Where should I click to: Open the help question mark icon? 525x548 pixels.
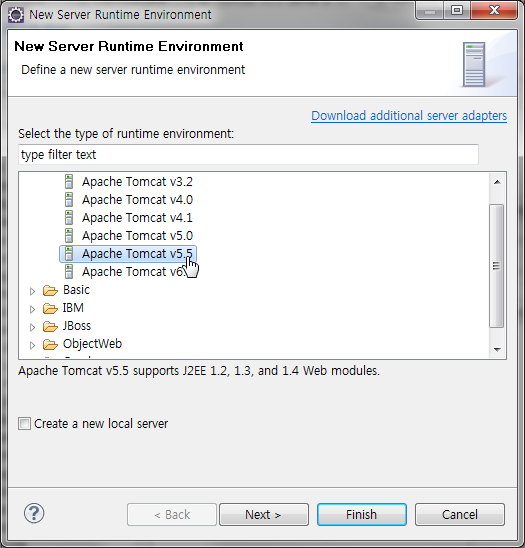[x=34, y=513]
